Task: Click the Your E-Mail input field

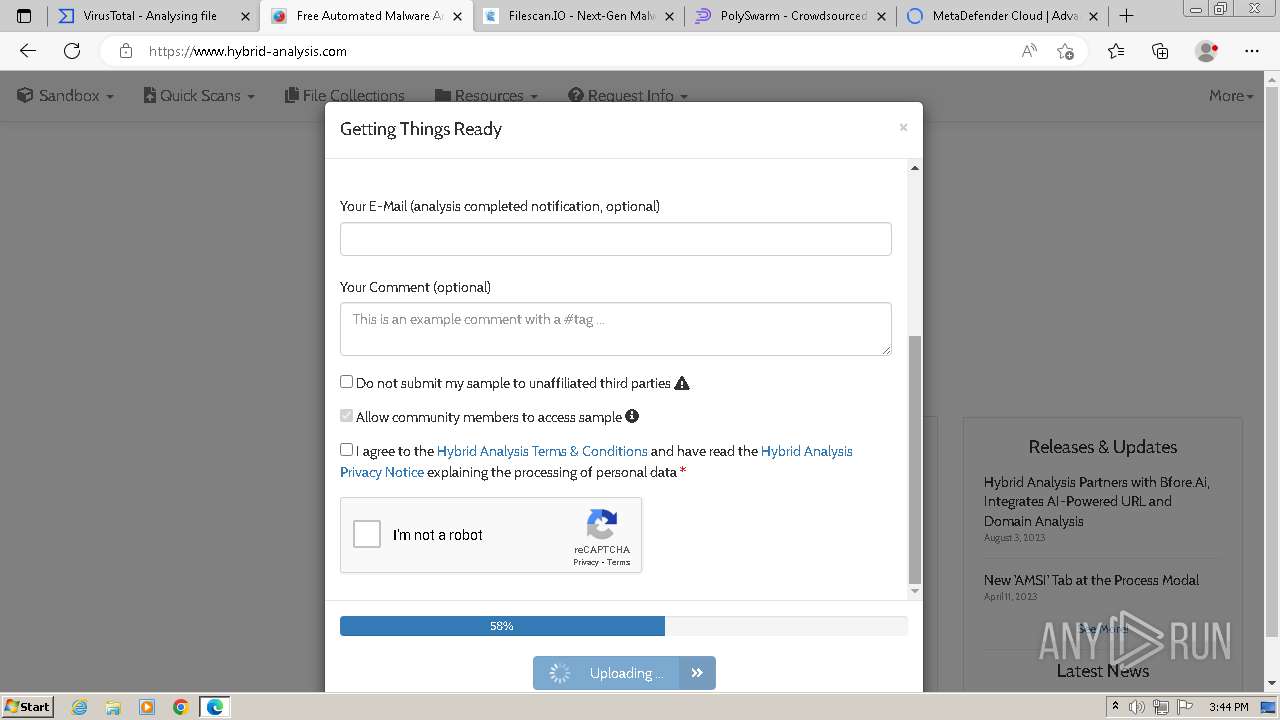Action: tap(616, 239)
